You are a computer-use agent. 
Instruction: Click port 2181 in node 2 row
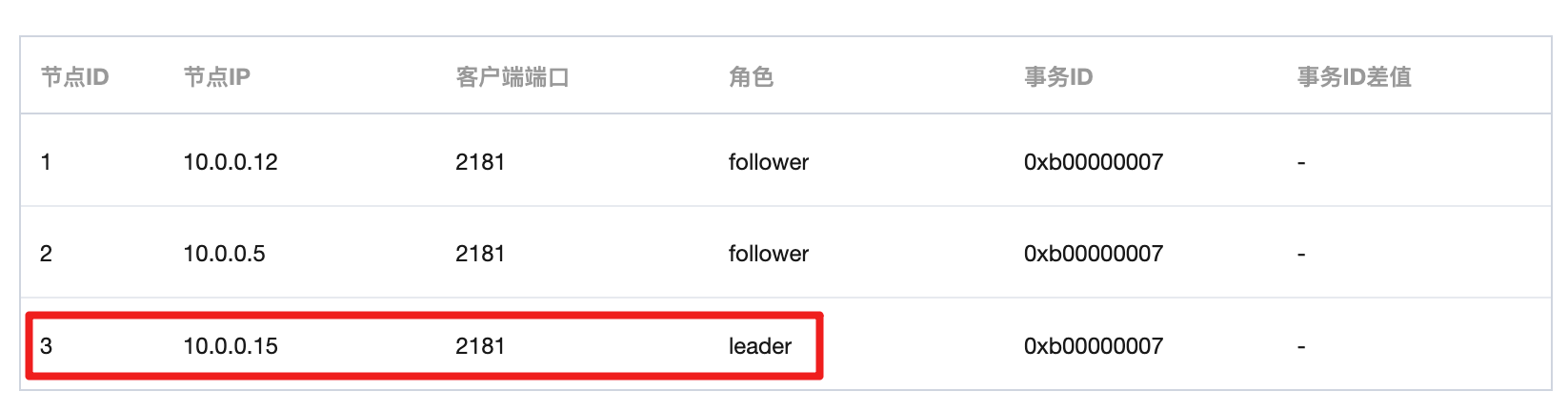pos(480,254)
